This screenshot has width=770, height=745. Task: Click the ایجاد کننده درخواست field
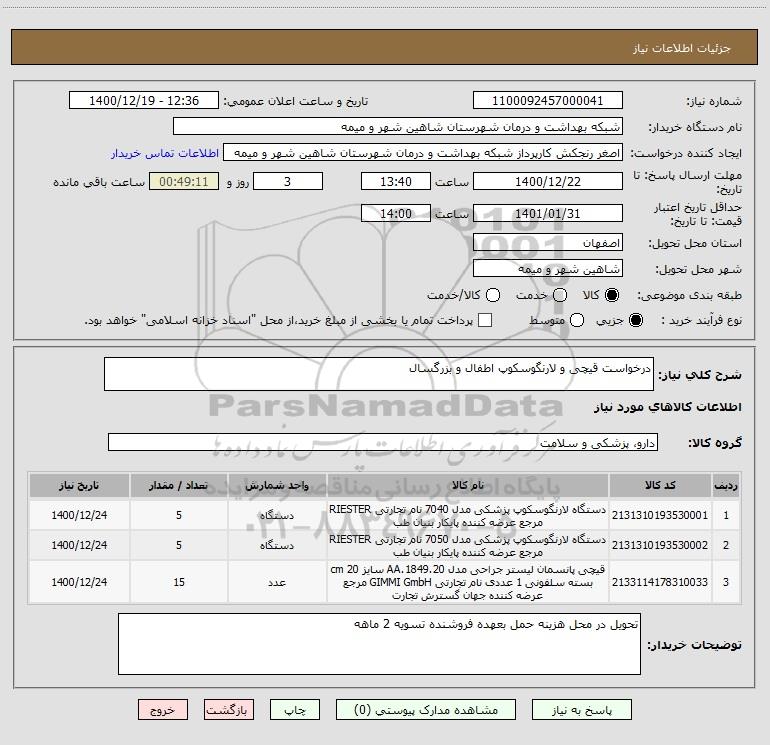coord(423,153)
